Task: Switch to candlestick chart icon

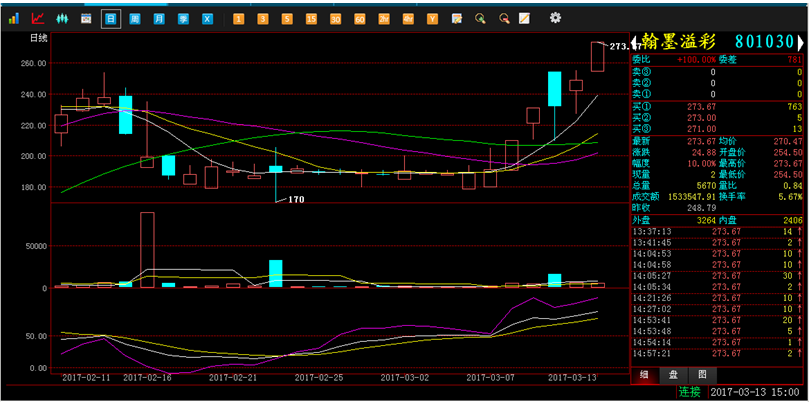Action: 62,19
